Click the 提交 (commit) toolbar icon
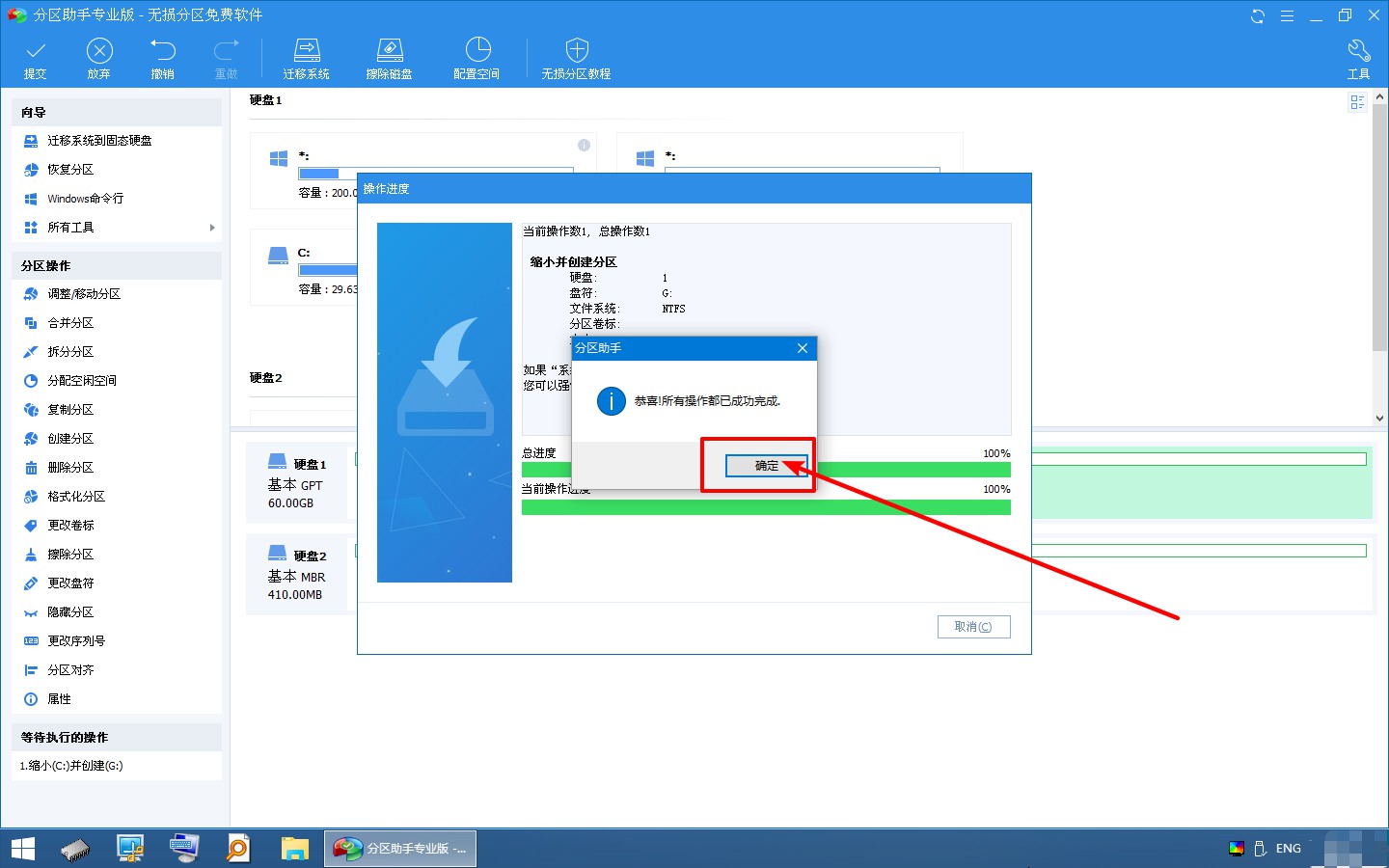Viewport: 1389px width, 868px height. (x=36, y=60)
